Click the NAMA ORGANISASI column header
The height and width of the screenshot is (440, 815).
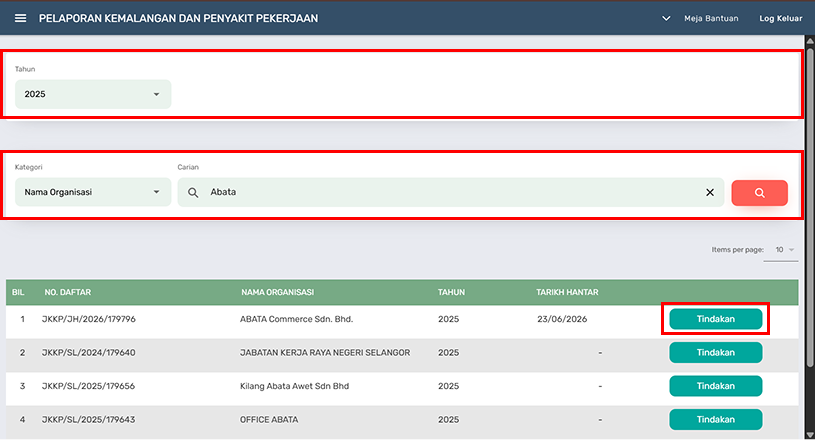tap(277, 292)
